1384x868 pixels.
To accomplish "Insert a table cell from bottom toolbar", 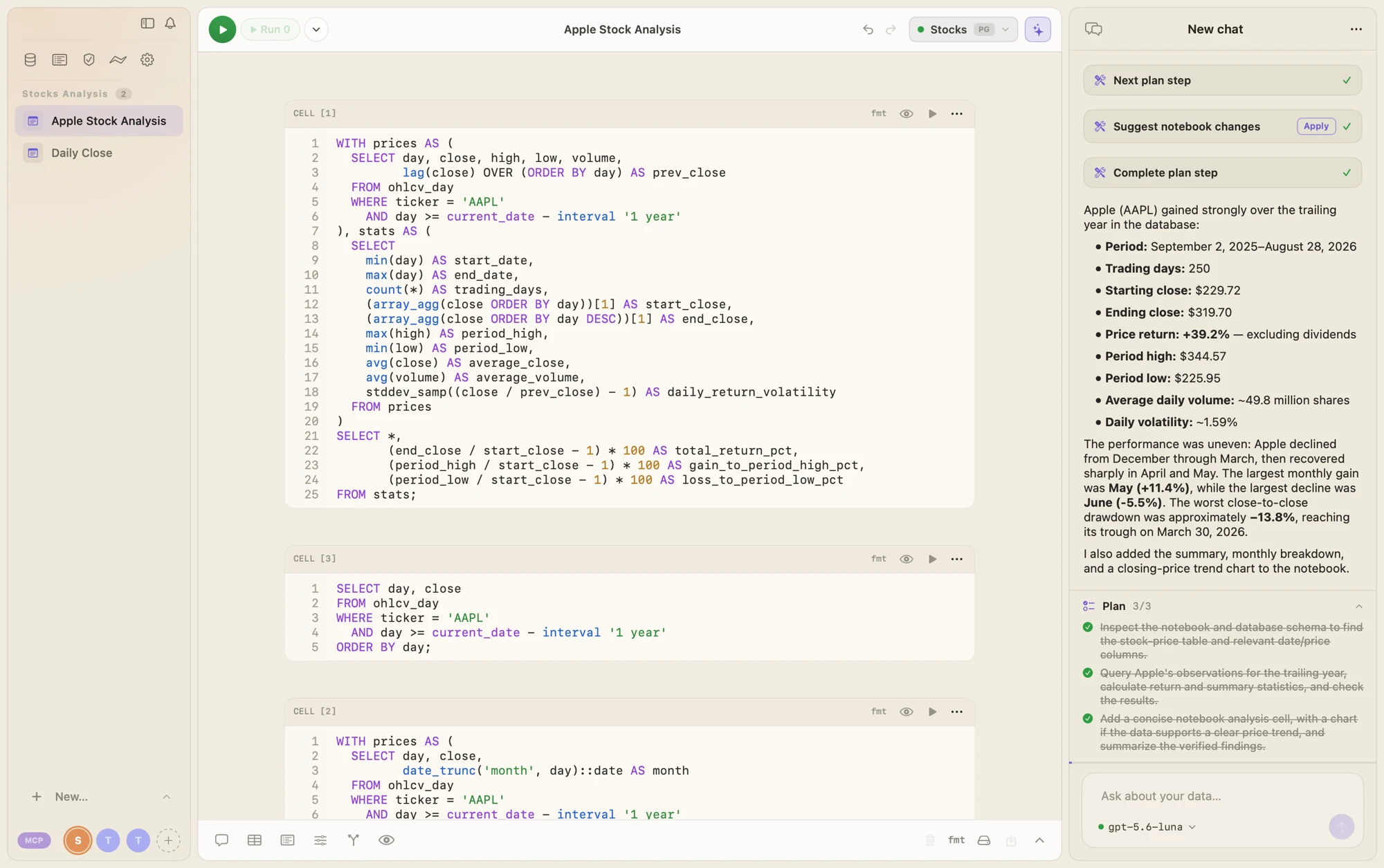I will pos(255,840).
